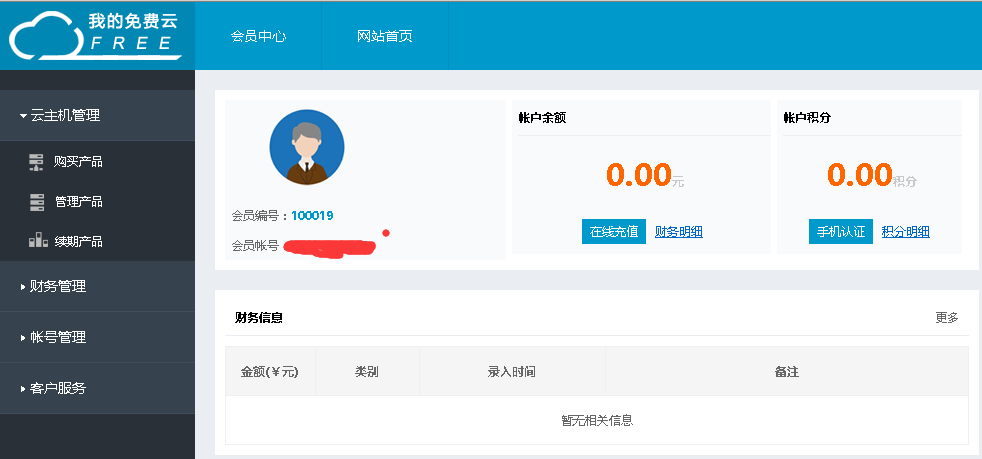Open the 财务明细 link

pos(679,232)
